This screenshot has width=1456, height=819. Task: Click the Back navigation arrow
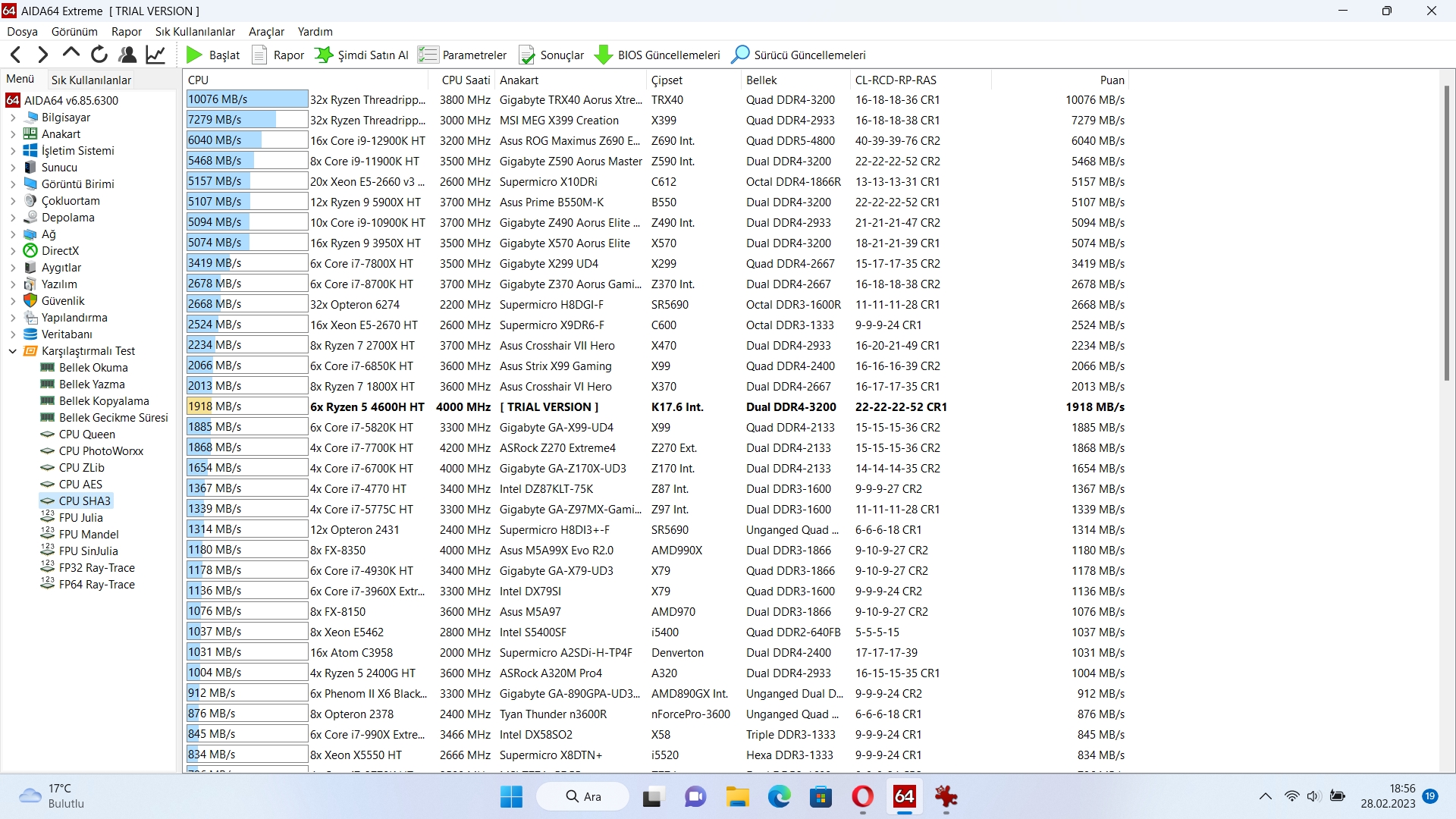click(x=16, y=55)
